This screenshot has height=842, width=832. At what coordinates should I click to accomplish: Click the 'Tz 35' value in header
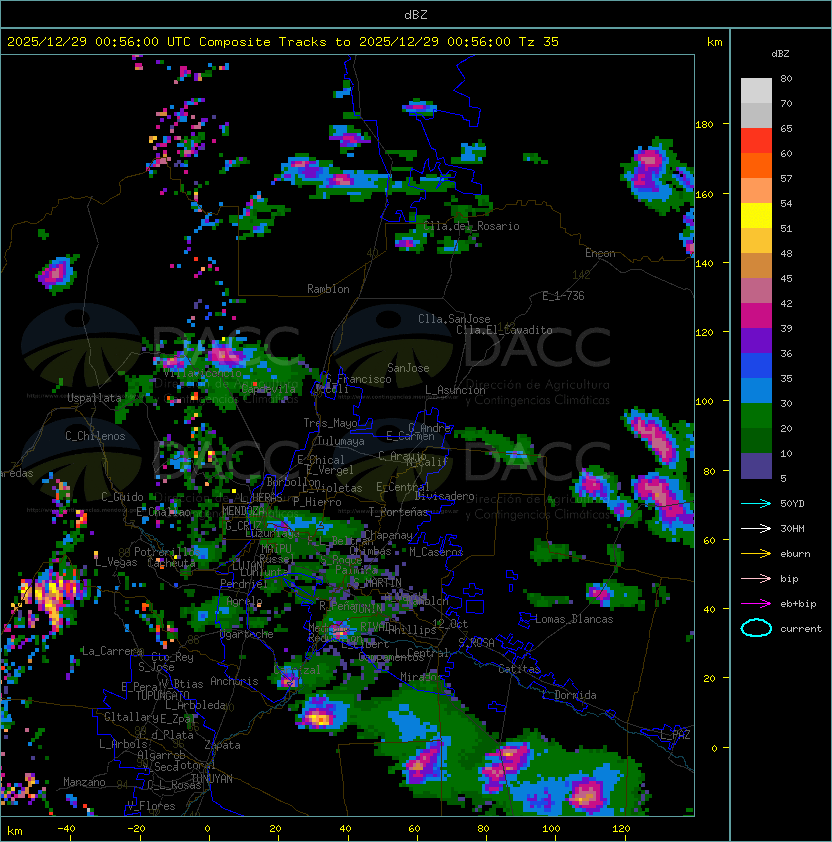coord(539,42)
